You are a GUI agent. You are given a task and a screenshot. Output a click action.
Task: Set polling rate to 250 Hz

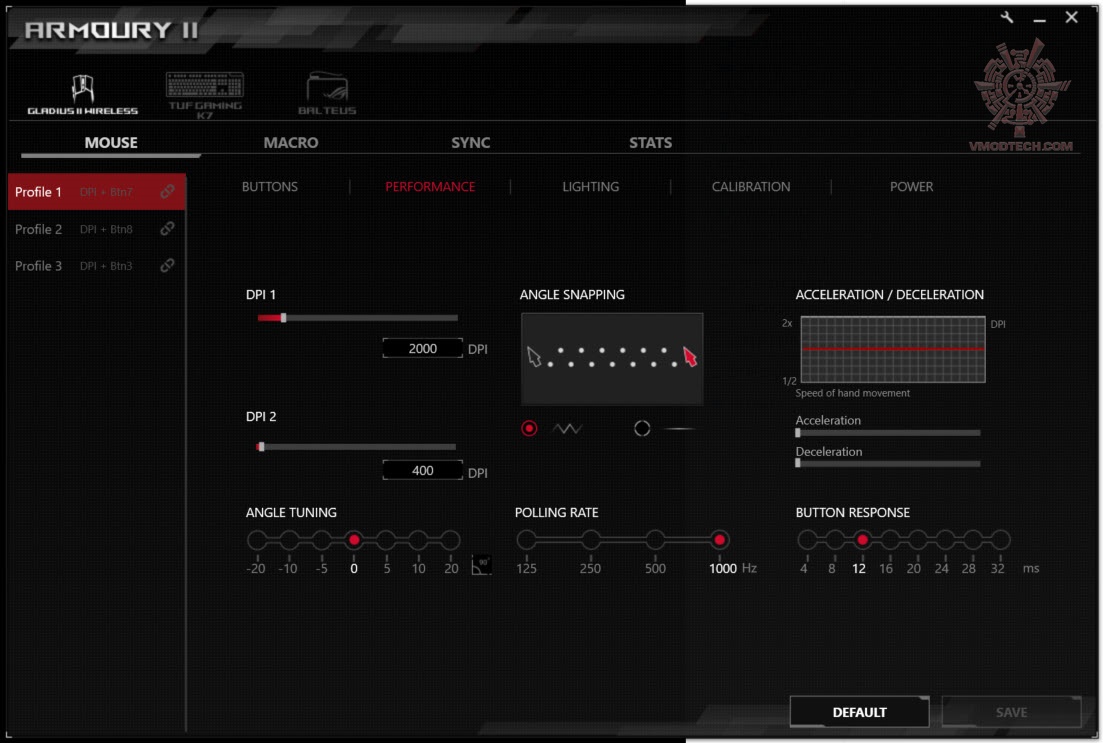[591, 540]
